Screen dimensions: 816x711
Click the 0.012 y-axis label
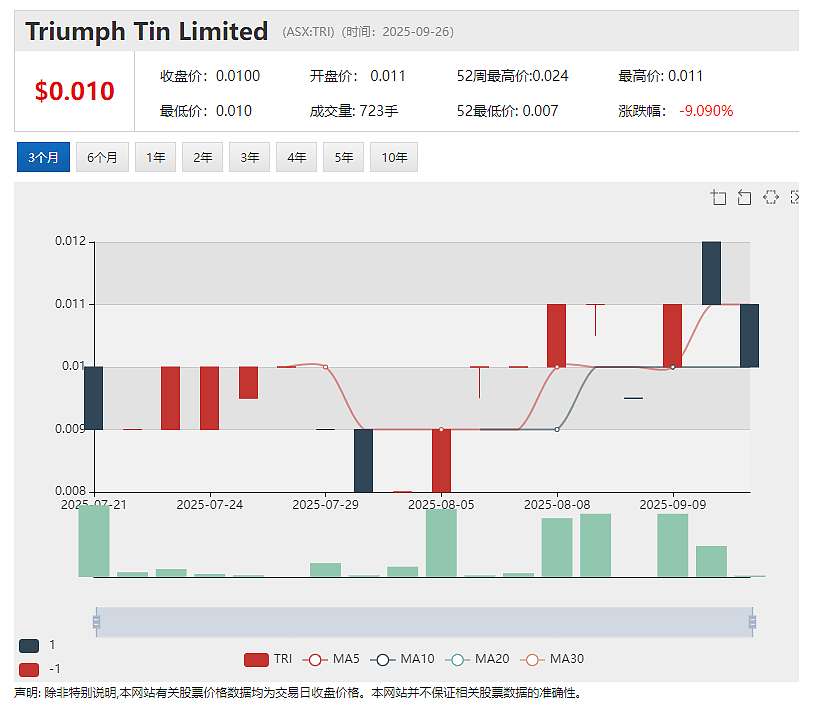70,241
